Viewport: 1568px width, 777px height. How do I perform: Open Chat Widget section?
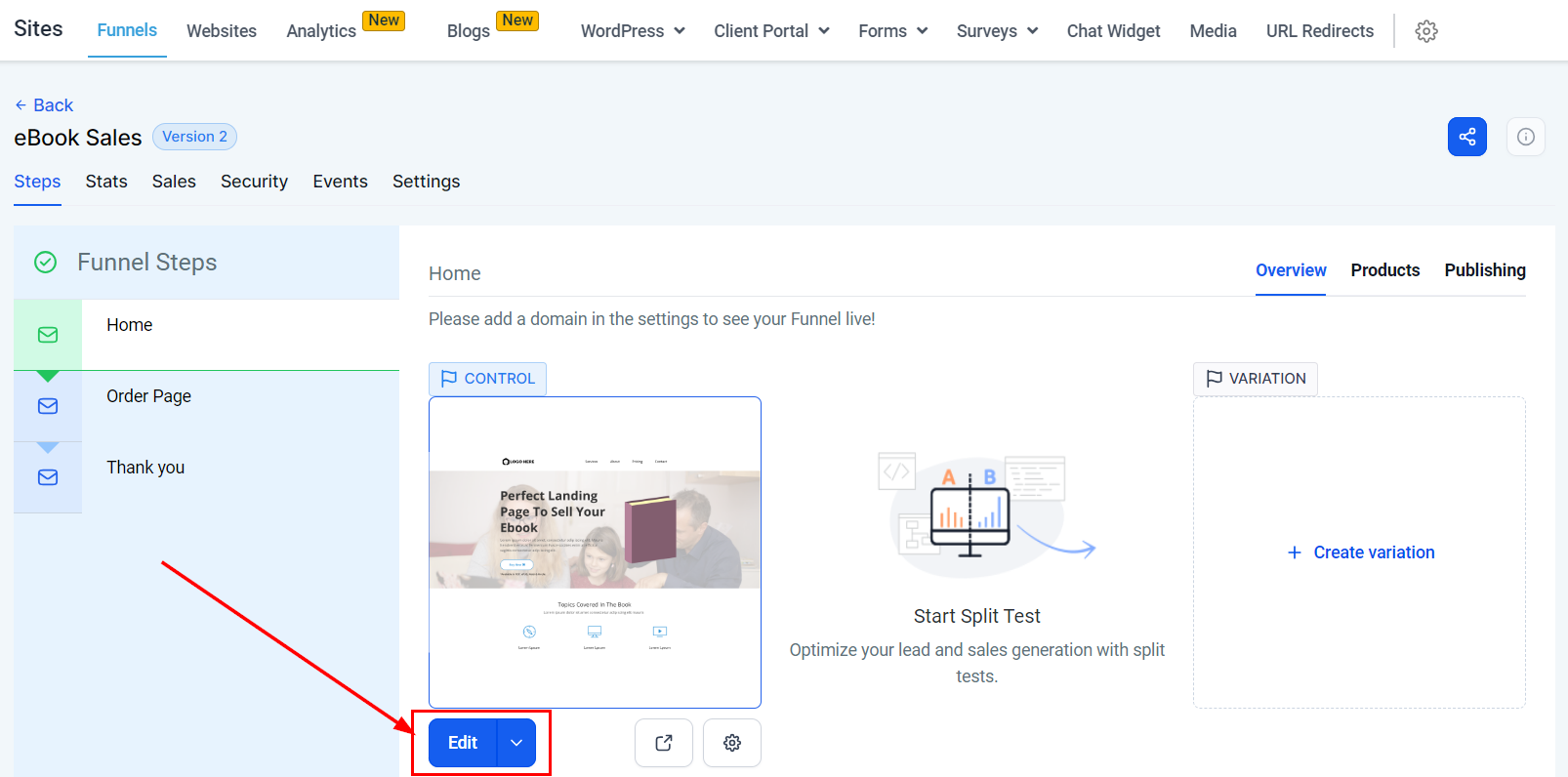[x=1113, y=31]
